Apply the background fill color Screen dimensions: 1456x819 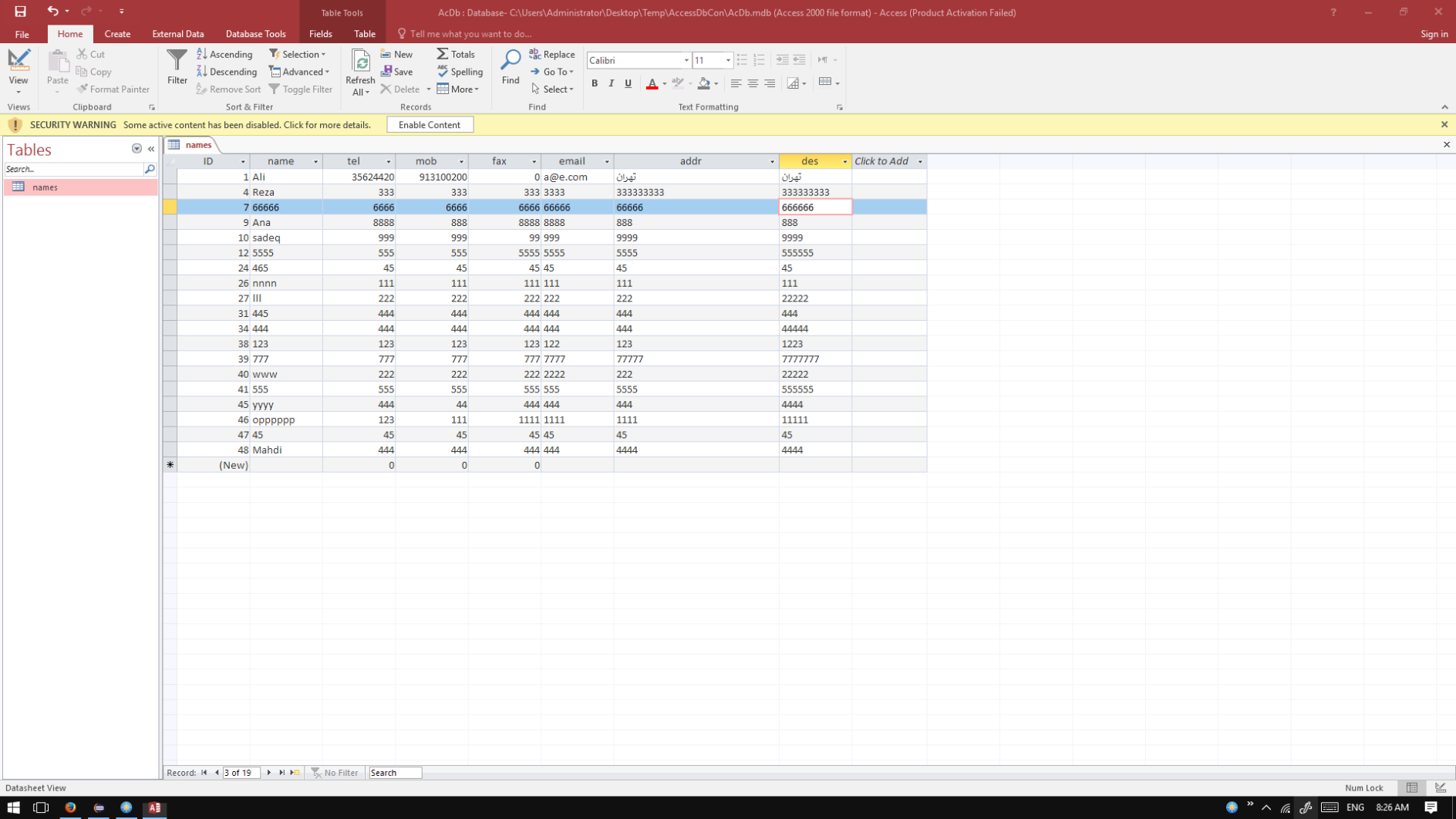[704, 83]
